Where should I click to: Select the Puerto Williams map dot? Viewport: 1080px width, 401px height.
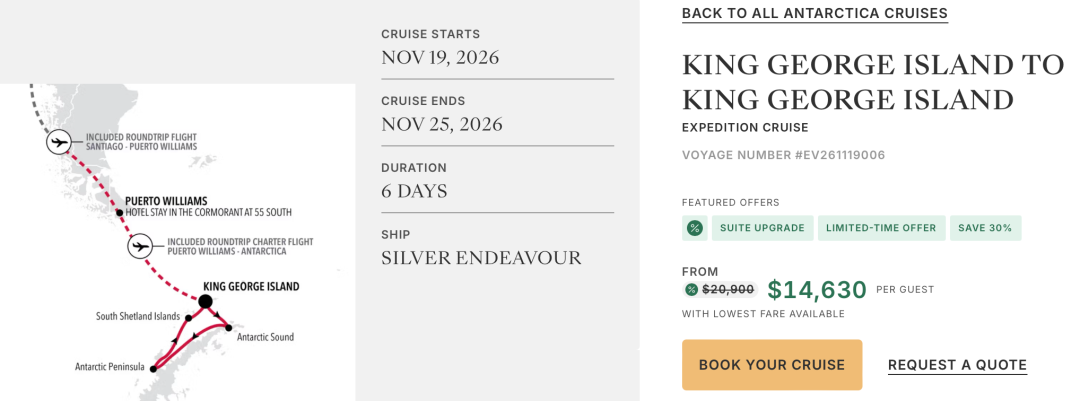click(x=120, y=213)
